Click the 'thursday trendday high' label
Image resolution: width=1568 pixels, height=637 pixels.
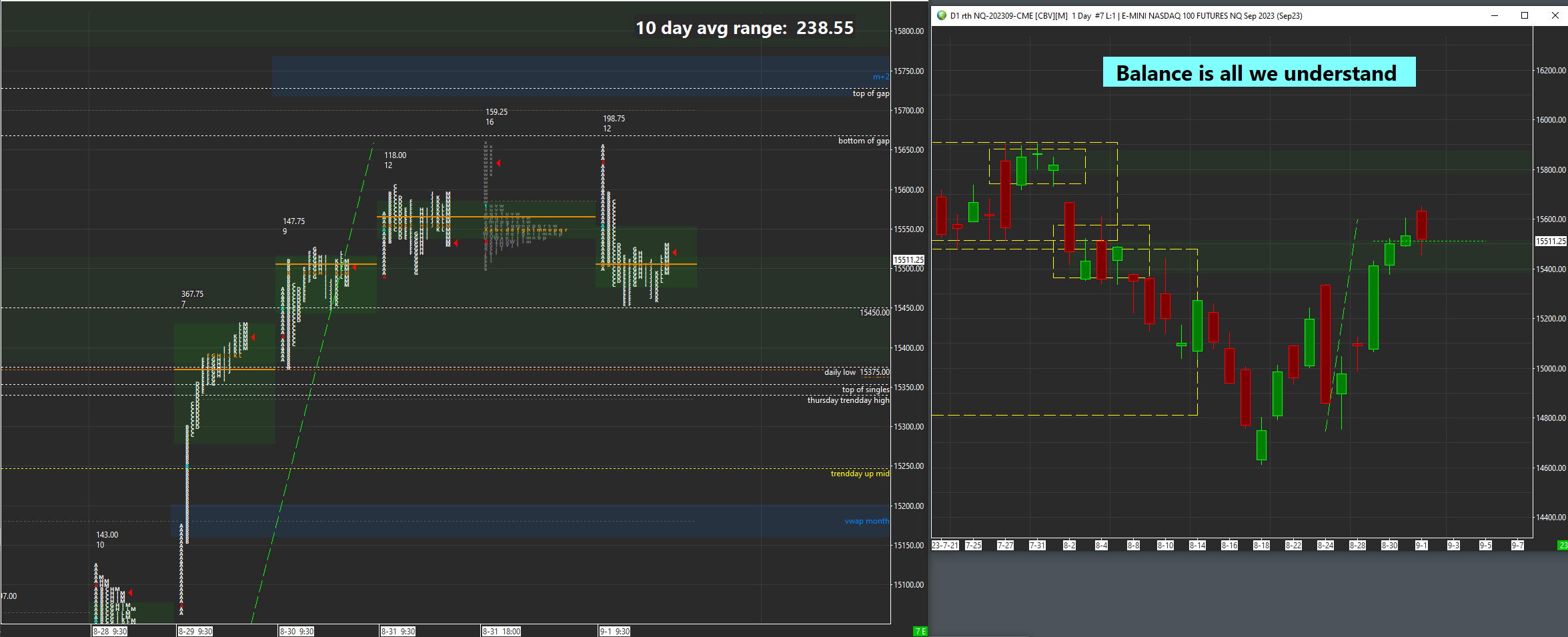tap(848, 400)
